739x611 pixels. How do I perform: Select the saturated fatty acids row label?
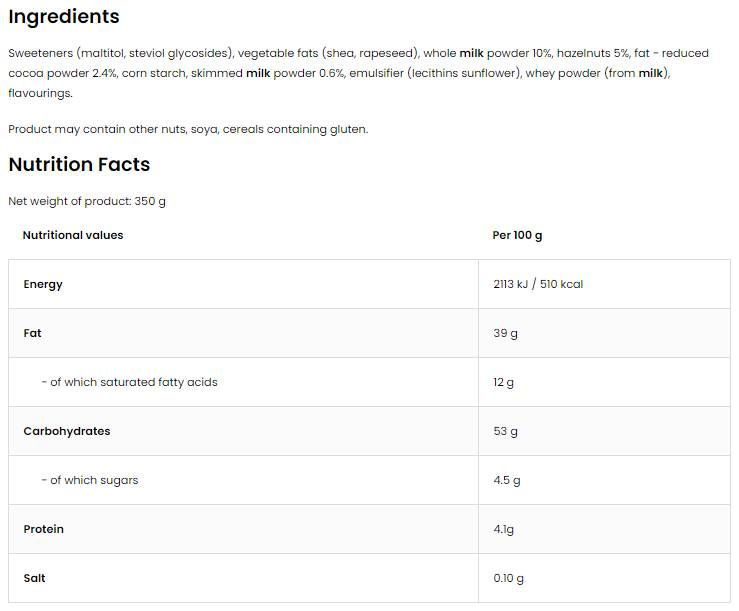tap(129, 382)
